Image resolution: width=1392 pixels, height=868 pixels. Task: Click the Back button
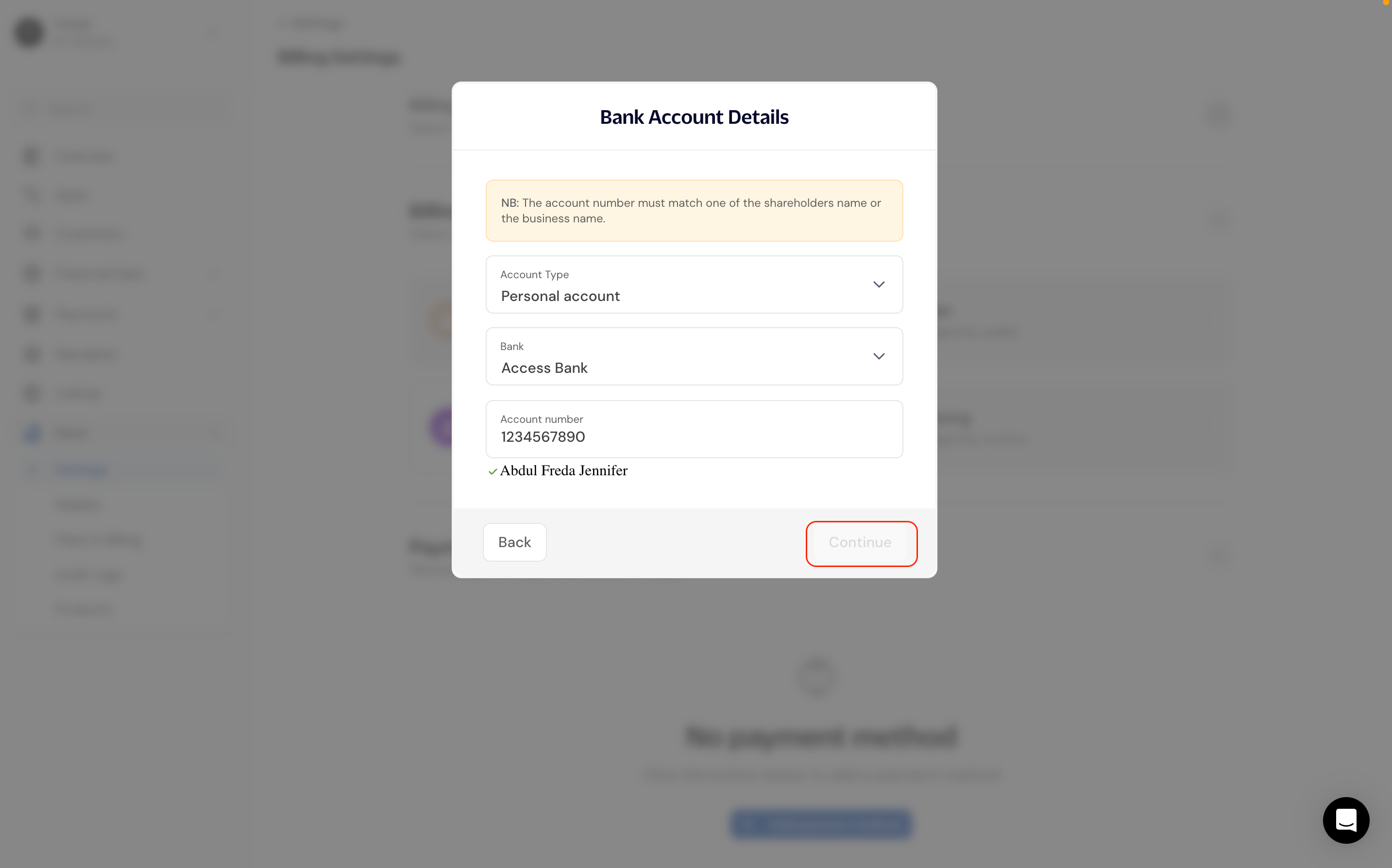click(514, 542)
